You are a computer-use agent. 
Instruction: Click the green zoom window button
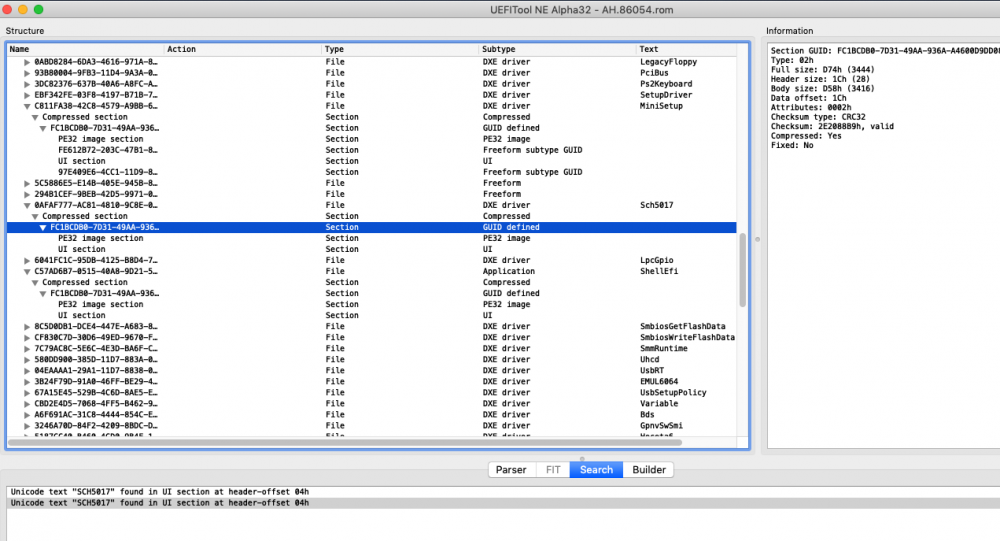(38, 10)
